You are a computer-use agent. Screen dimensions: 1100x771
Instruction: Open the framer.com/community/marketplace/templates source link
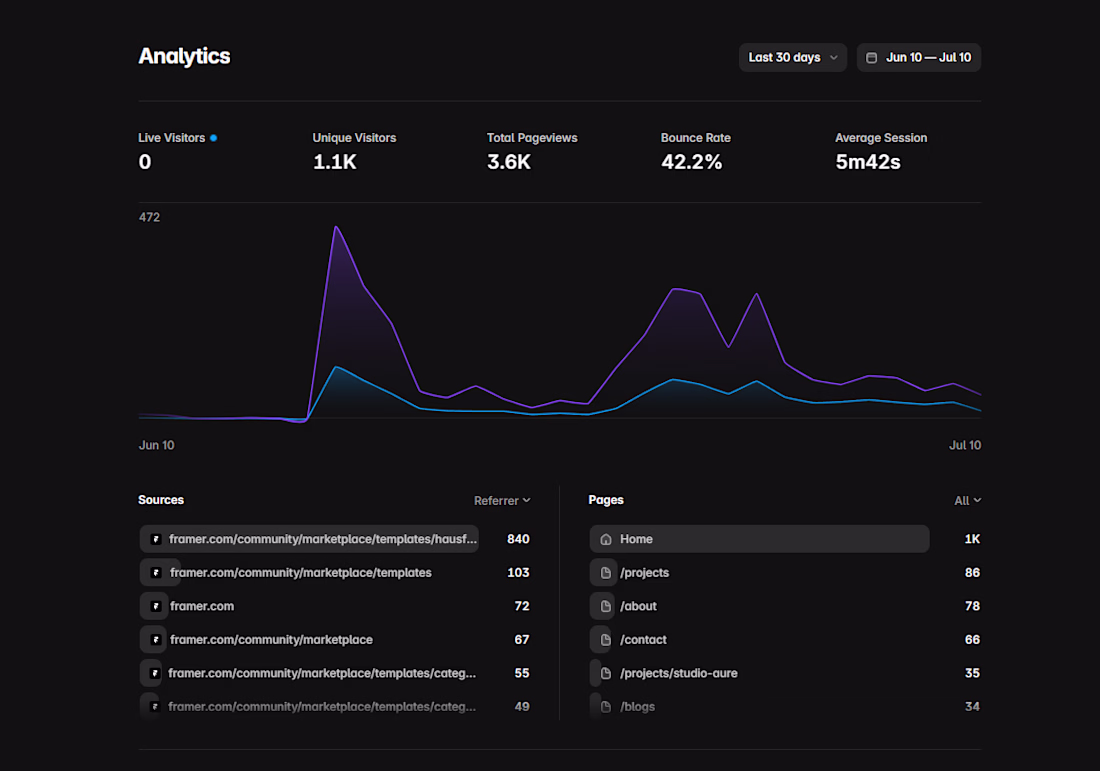300,572
